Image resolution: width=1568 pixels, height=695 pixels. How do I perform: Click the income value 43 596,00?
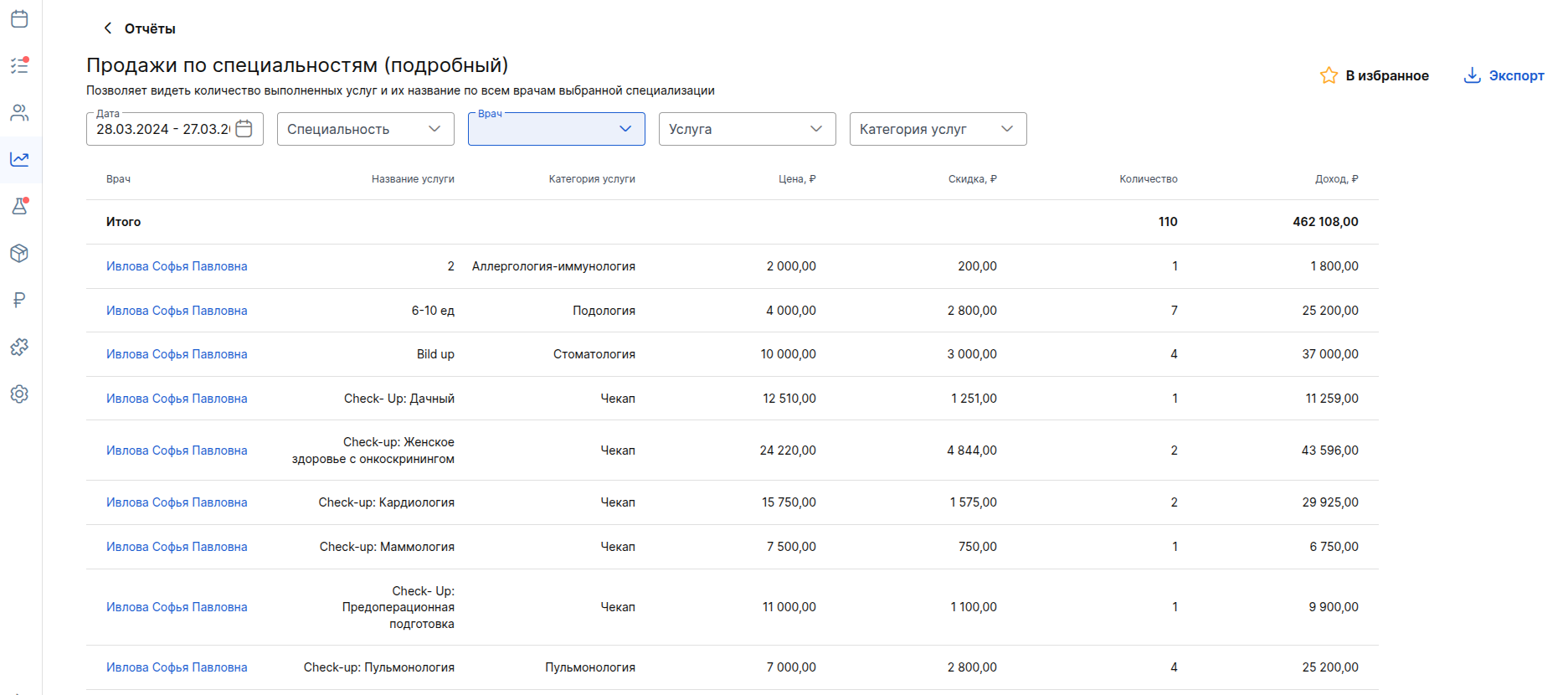[x=1330, y=450]
